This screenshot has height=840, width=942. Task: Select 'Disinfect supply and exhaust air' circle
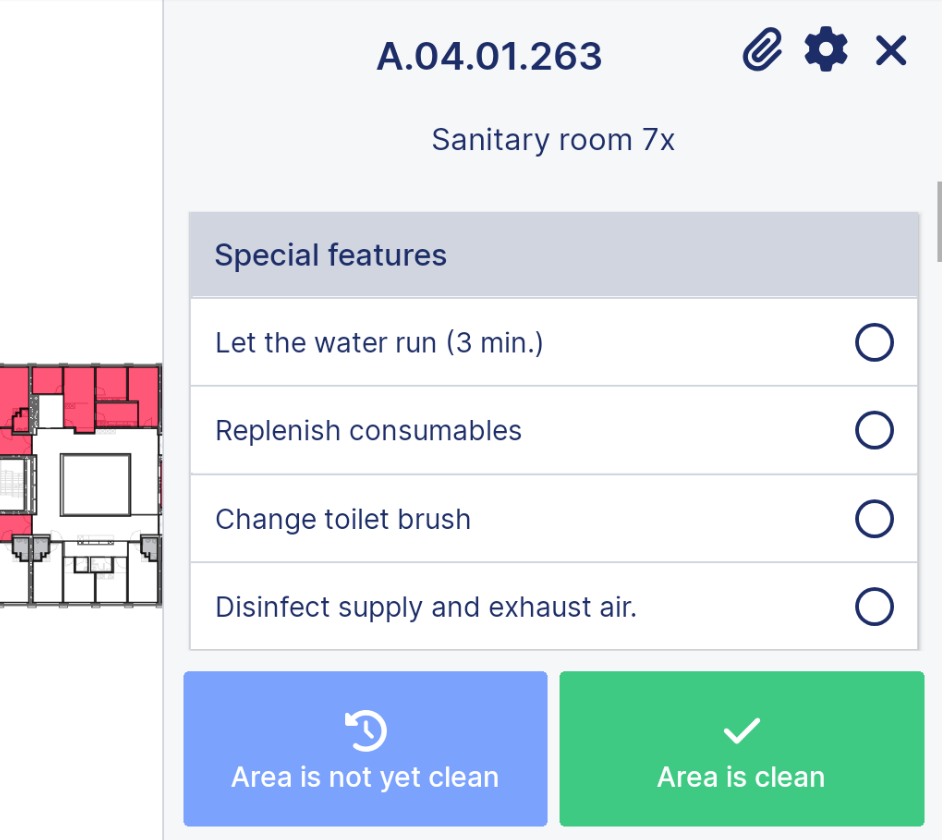(874, 607)
